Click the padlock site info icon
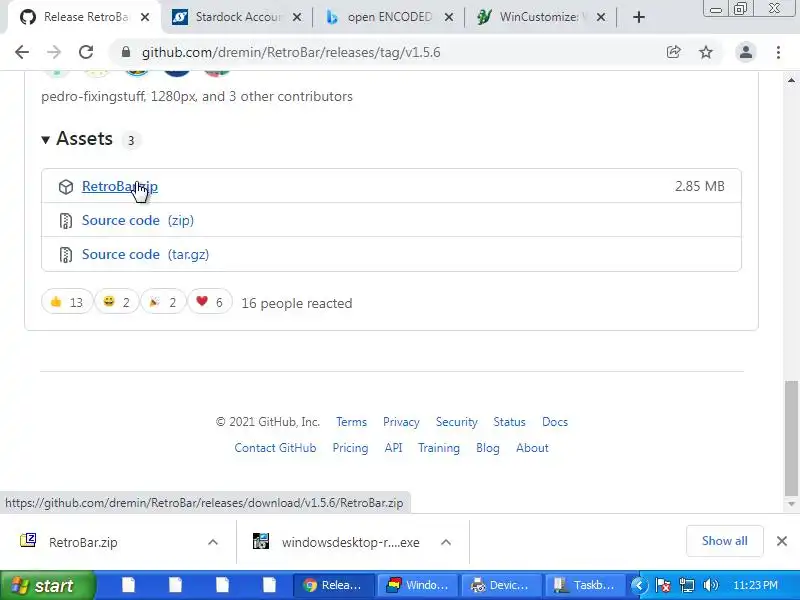 (x=126, y=52)
